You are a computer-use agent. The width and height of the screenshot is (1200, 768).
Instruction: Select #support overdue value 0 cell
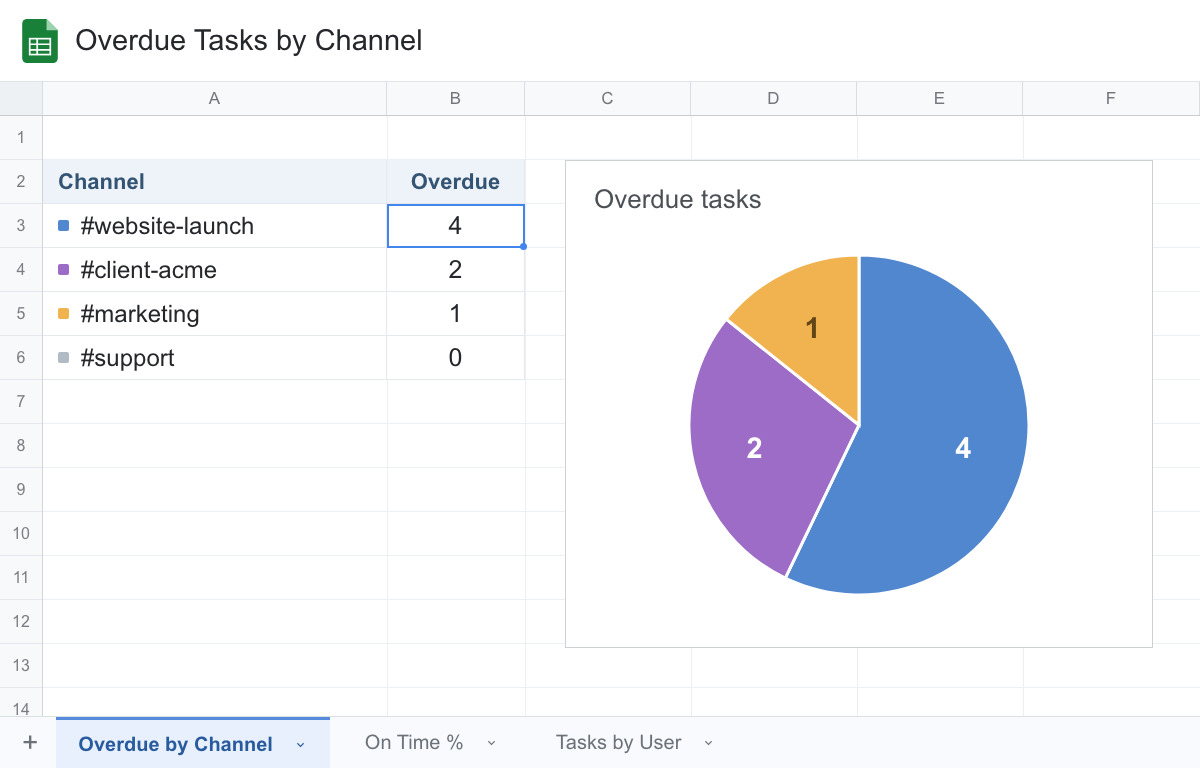coord(455,358)
